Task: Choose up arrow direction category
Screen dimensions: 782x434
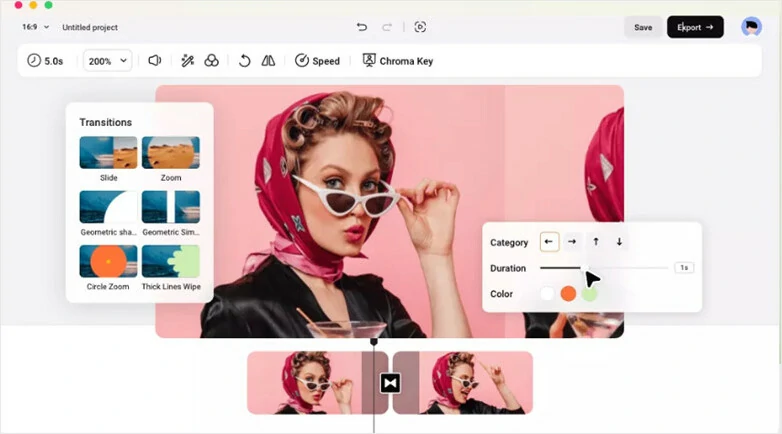Action: tap(596, 242)
